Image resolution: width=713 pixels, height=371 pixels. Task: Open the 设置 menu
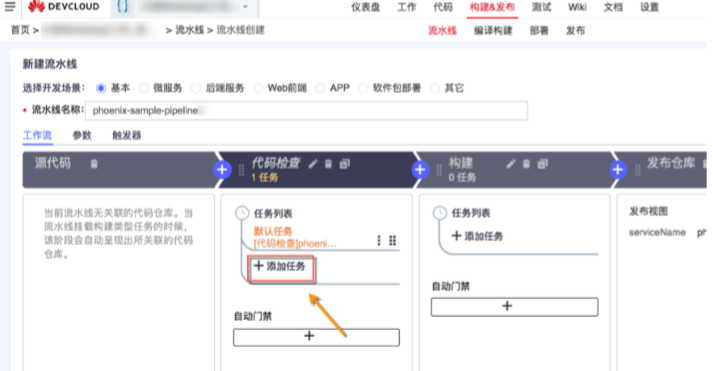tap(649, 7)
